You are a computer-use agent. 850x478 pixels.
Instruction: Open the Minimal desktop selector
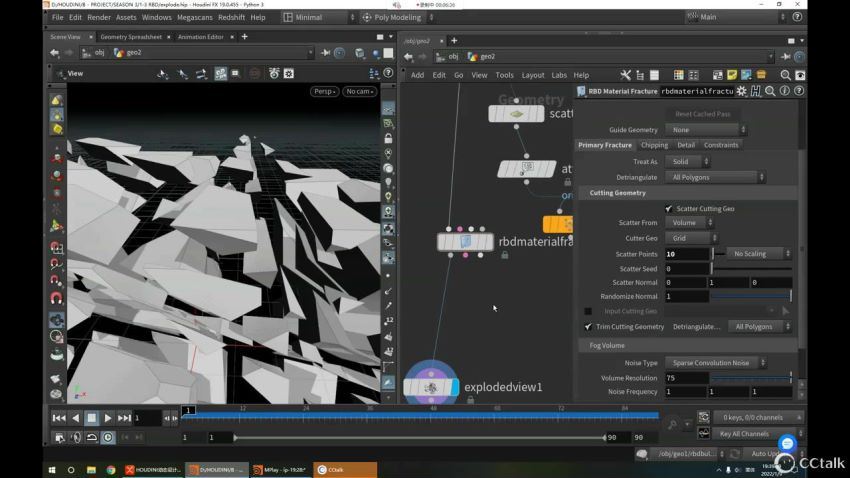319,17
